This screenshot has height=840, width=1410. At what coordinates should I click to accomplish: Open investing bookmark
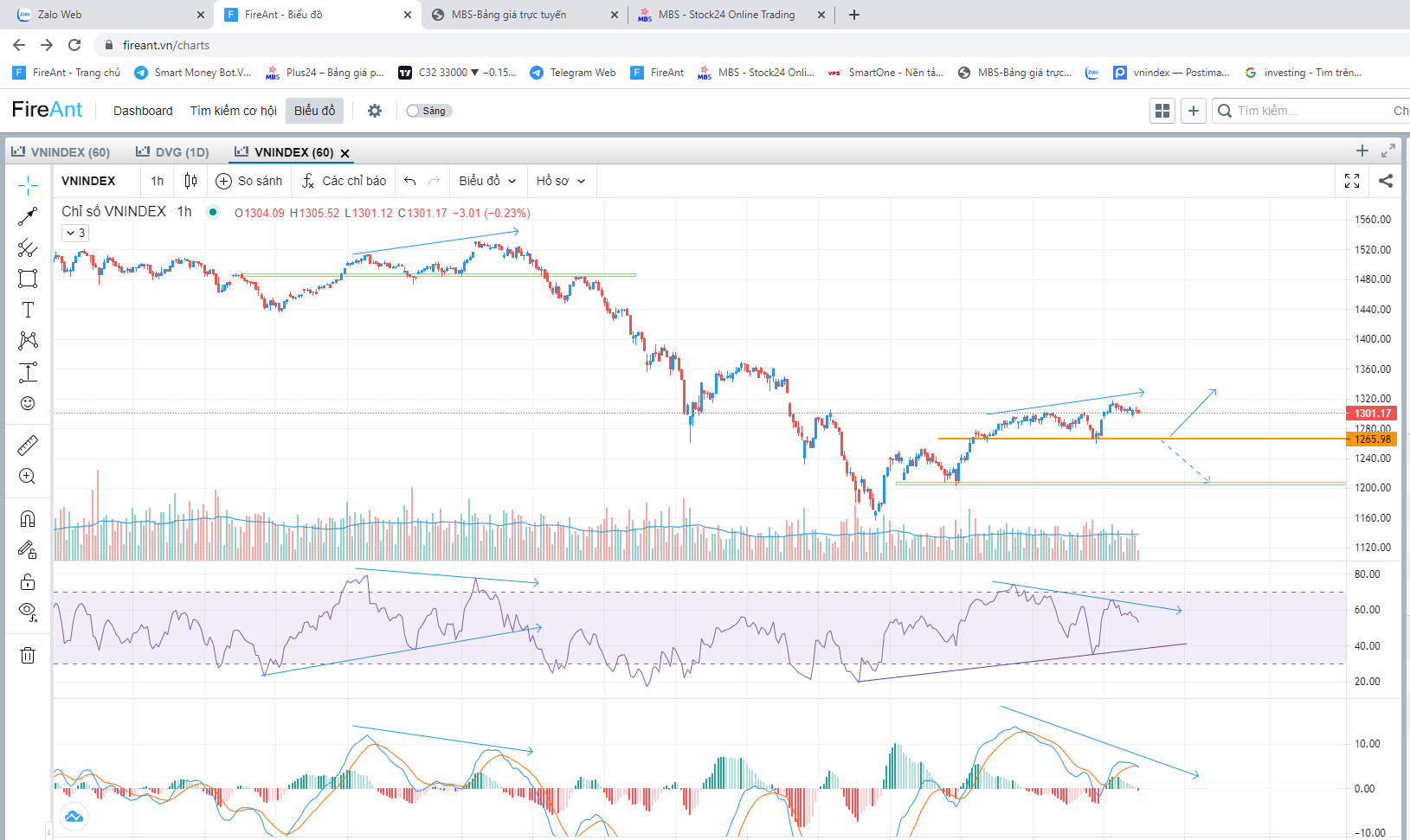coord(1303,73)
